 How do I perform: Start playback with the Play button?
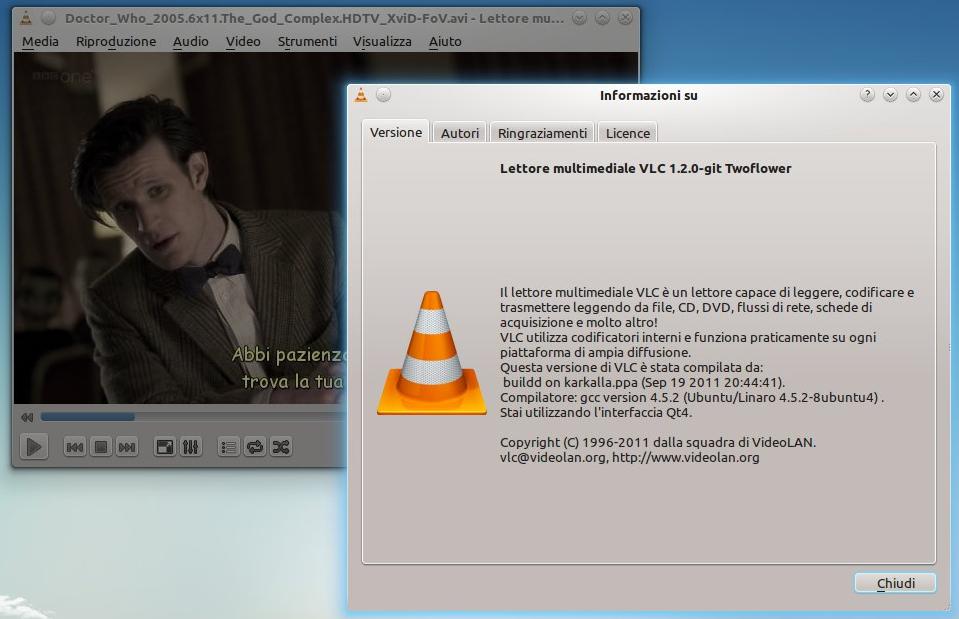pos(34,447)
